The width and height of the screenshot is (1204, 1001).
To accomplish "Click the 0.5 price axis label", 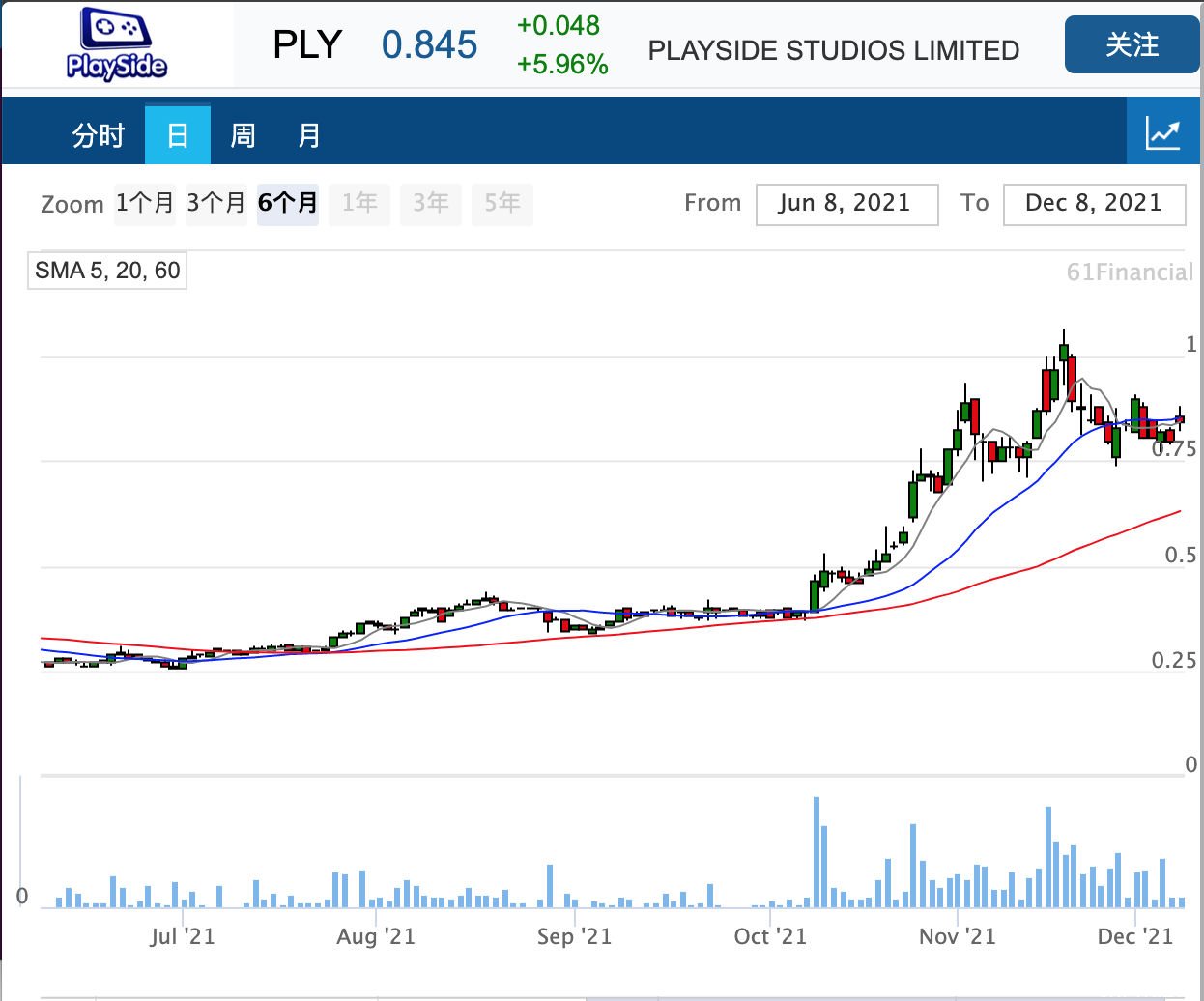I will (1181, 556).
